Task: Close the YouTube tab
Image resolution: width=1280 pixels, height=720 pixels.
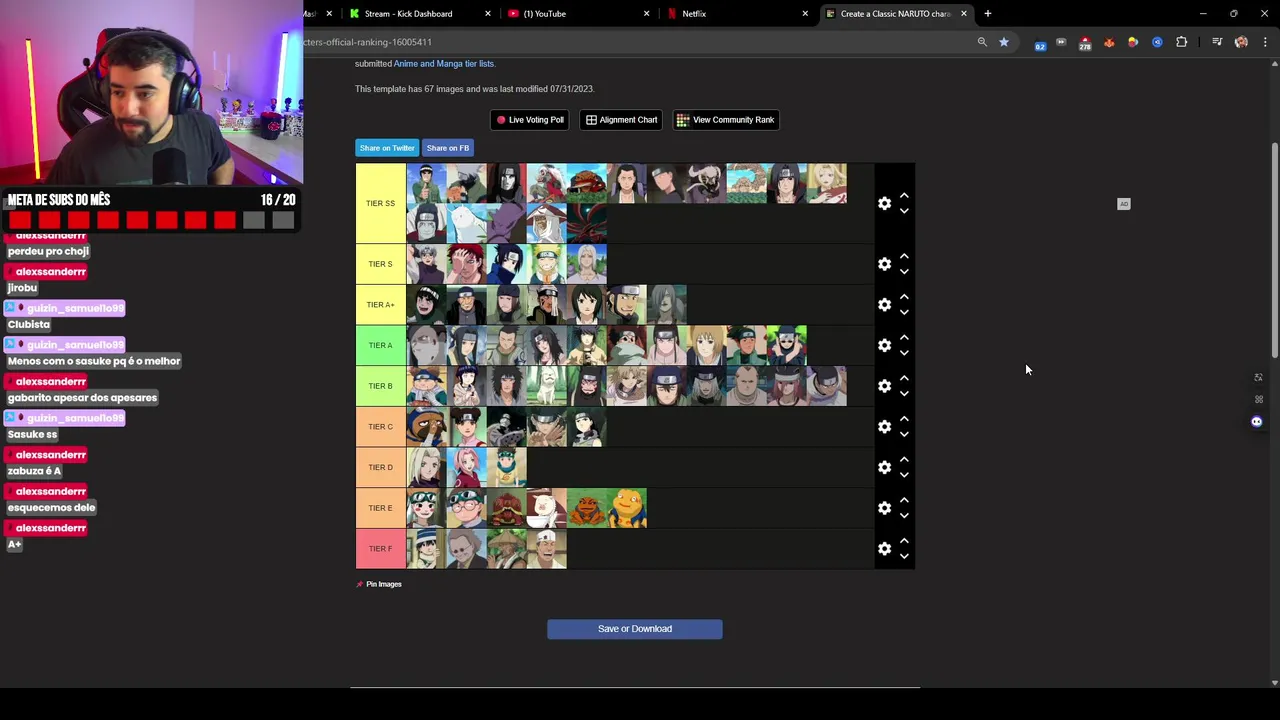Action: click(647, 14)
